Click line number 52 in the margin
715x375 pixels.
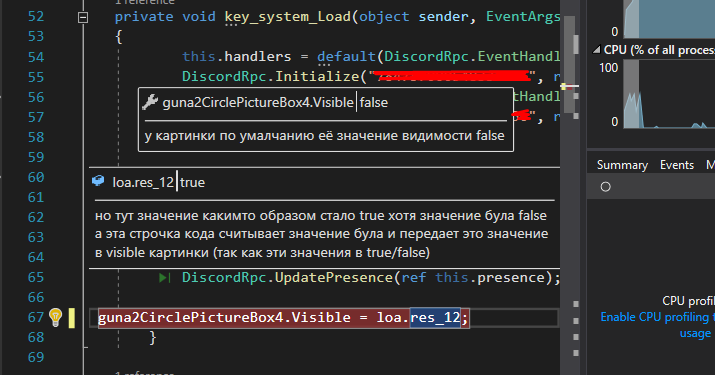click(36, 17)
